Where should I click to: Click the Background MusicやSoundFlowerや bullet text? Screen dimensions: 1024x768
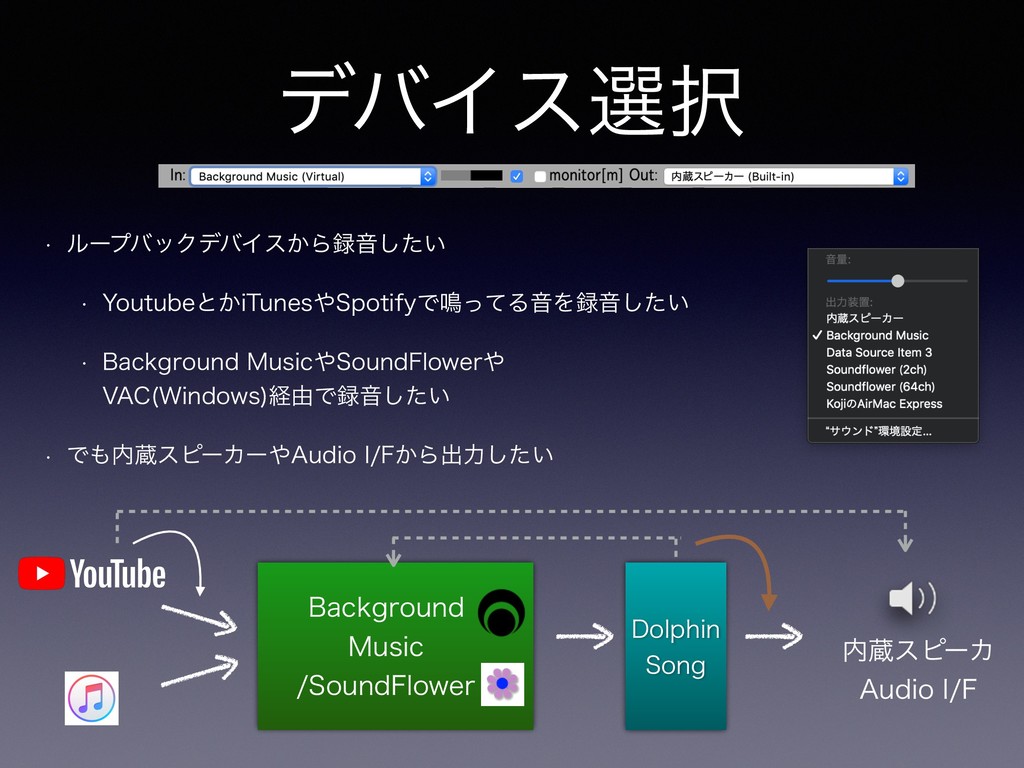click(303, 379)
